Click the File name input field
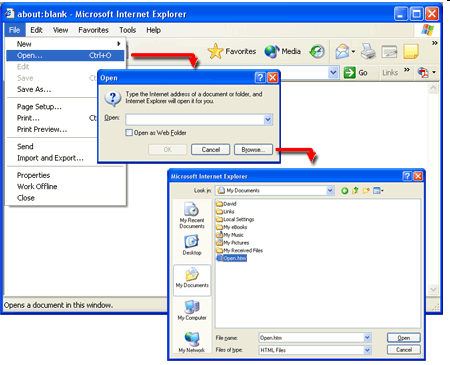This screenshot has width=450, height=365. (x=311, y=338)
